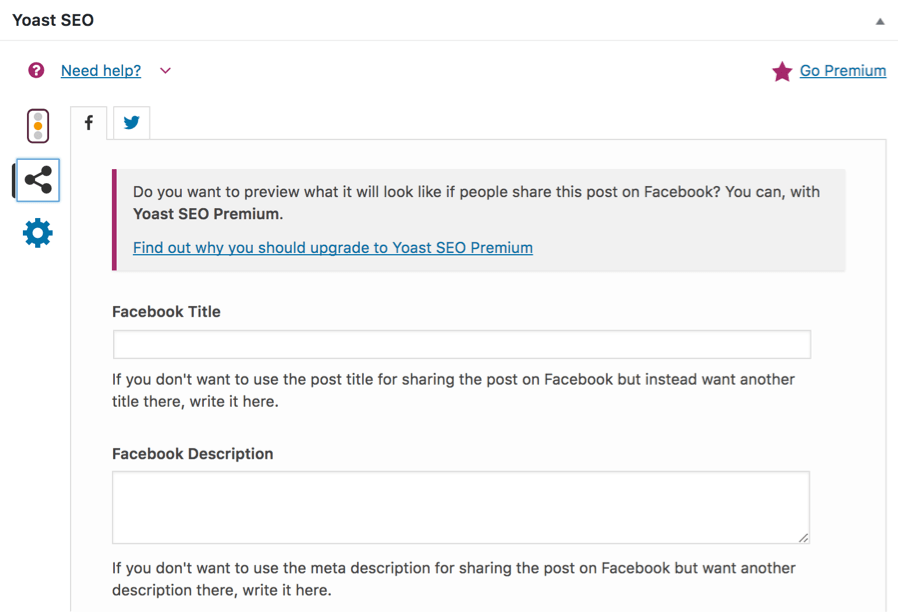
Task: Click the Go Premium star icon
Action: click(782, 72)
